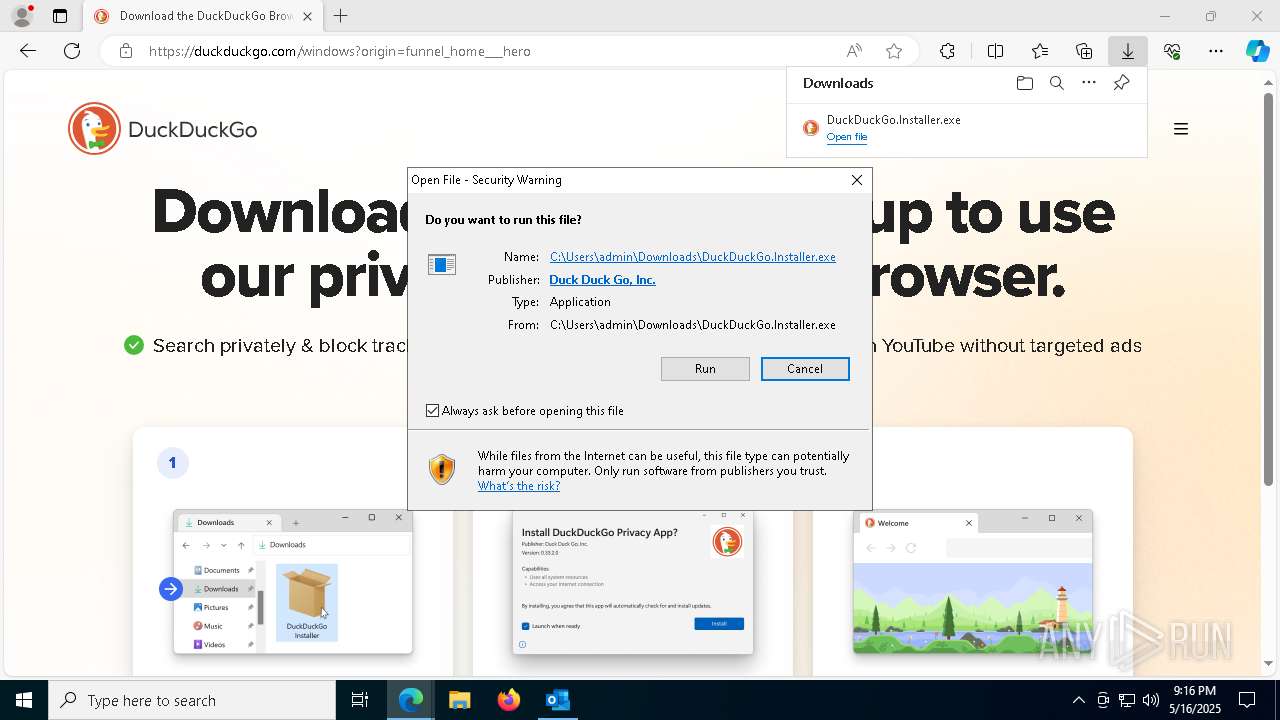Cancel the Open File security warning

pyautogui.click(x=805, y=369)
